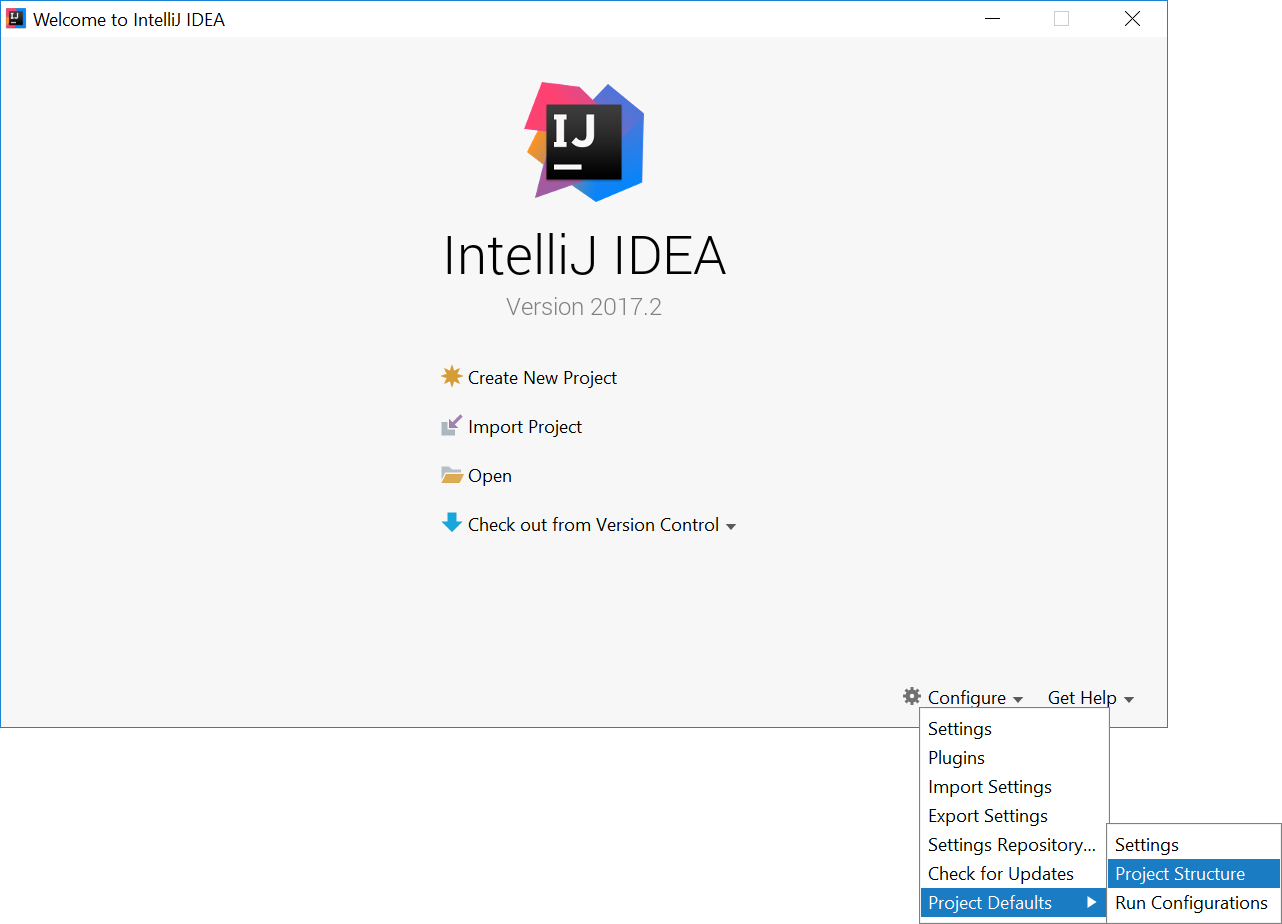Viewport: 1282px width, 924px height.
Task: Click the yellow Open folder icon
Action: coord(452,476)
